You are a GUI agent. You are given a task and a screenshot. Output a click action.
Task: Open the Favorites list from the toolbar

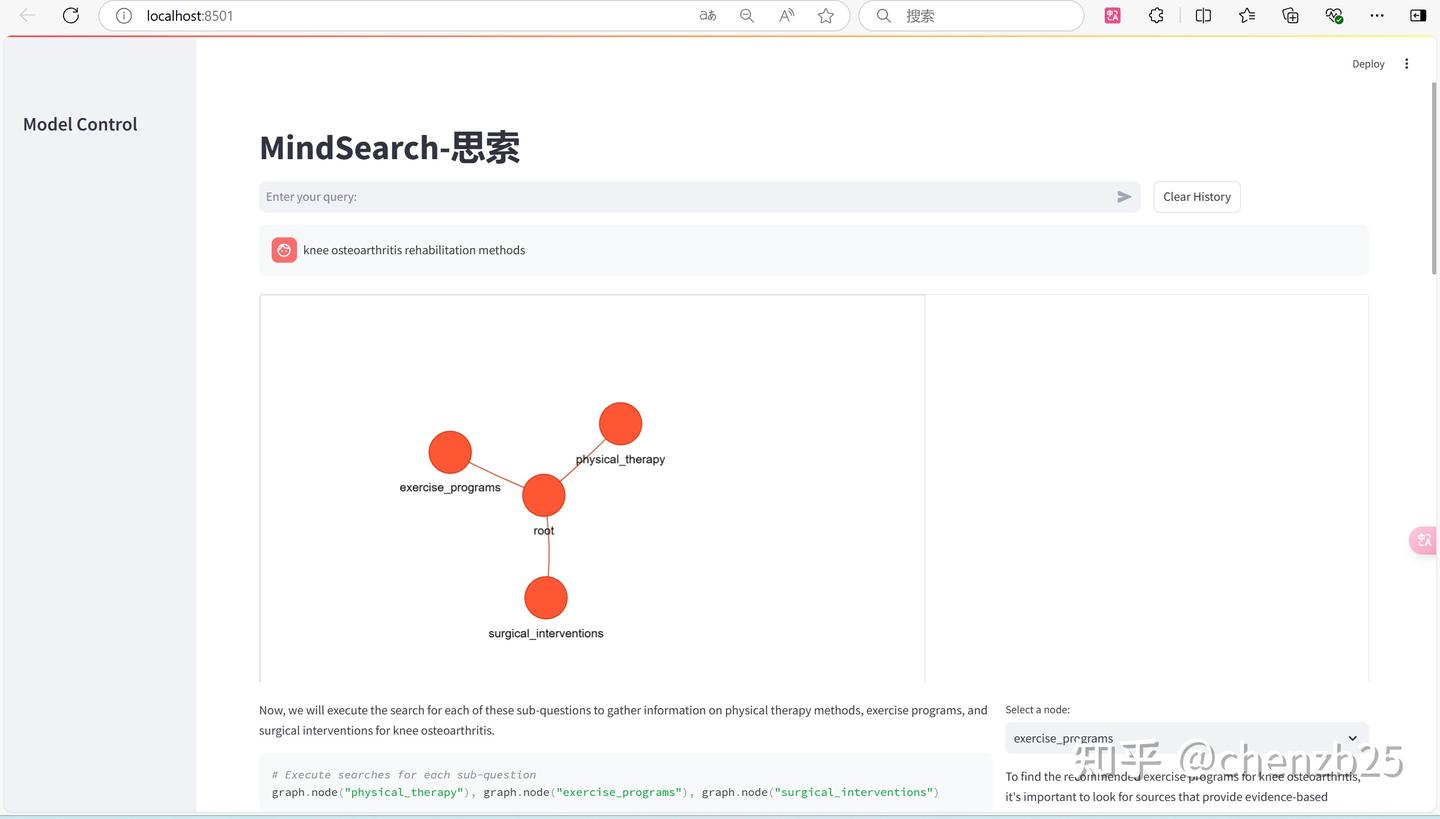click(x=1246, y=15)
